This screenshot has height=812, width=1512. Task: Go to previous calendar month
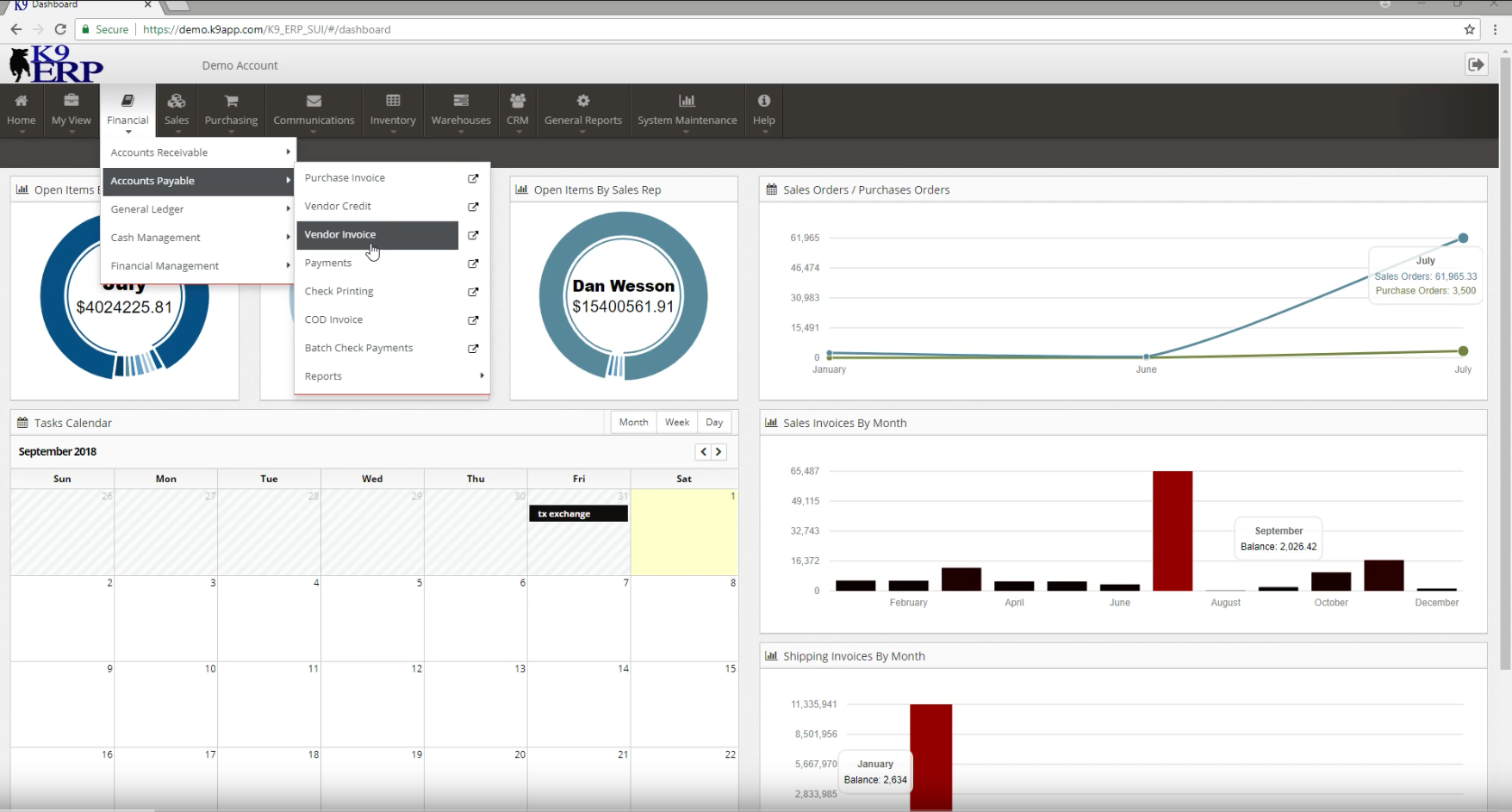click(704, 452)
